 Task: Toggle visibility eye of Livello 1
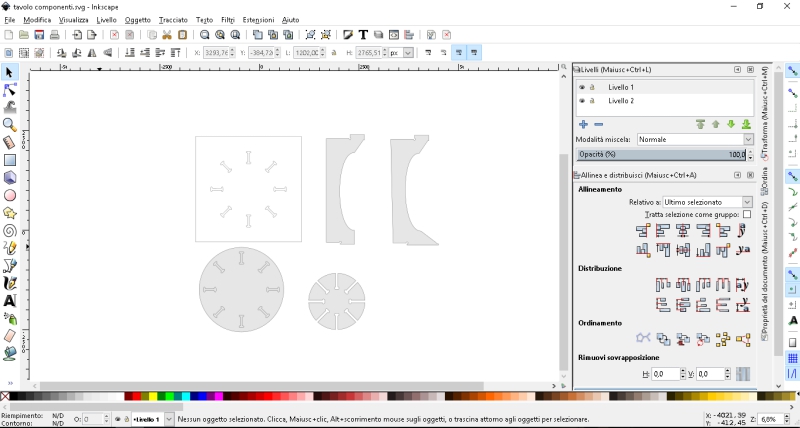[582, 87]
